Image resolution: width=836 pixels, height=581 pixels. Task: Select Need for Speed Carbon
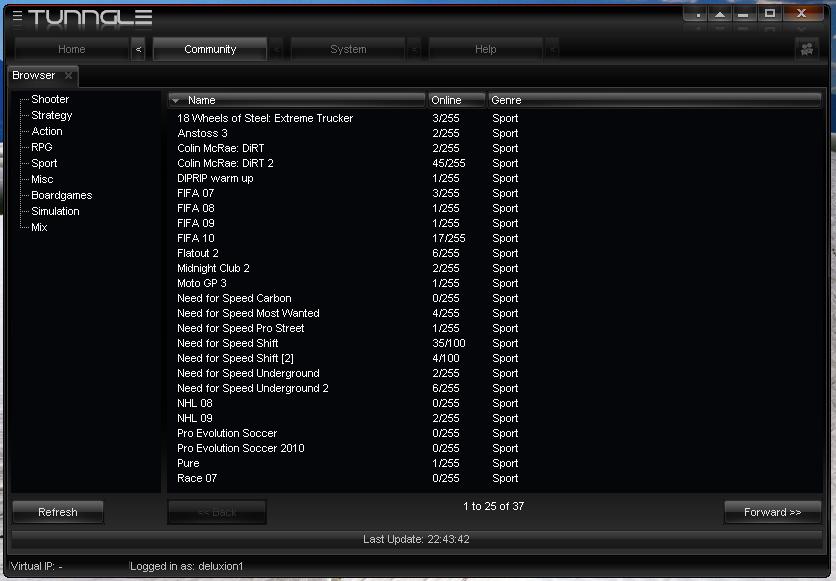coord(495,298)
